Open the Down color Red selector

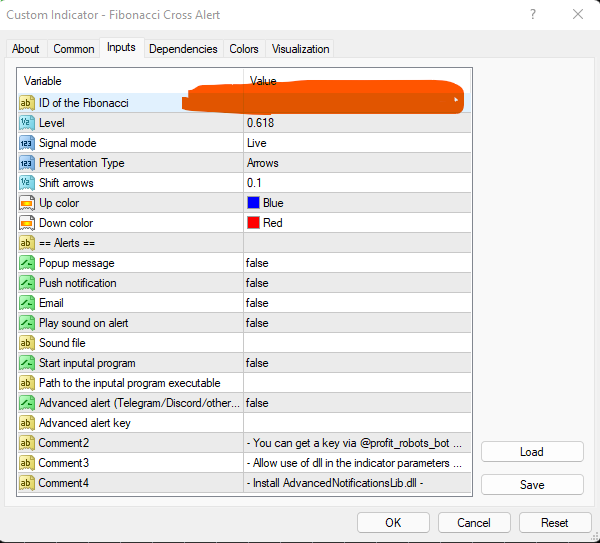pyautogui.click(x=357, y=223)
